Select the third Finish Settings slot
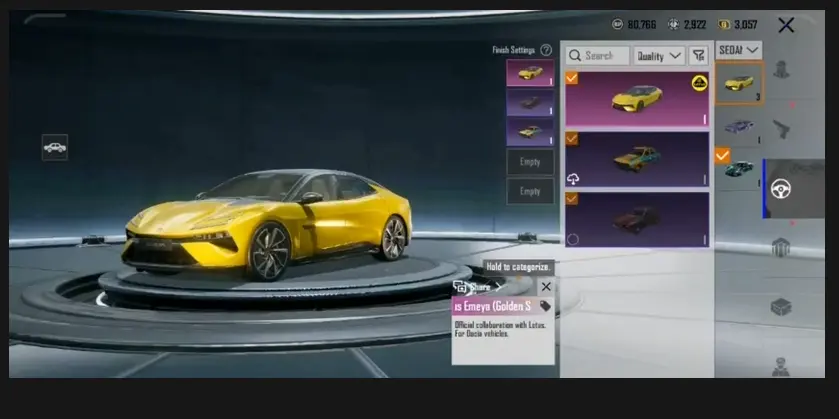 pos(530,132)
